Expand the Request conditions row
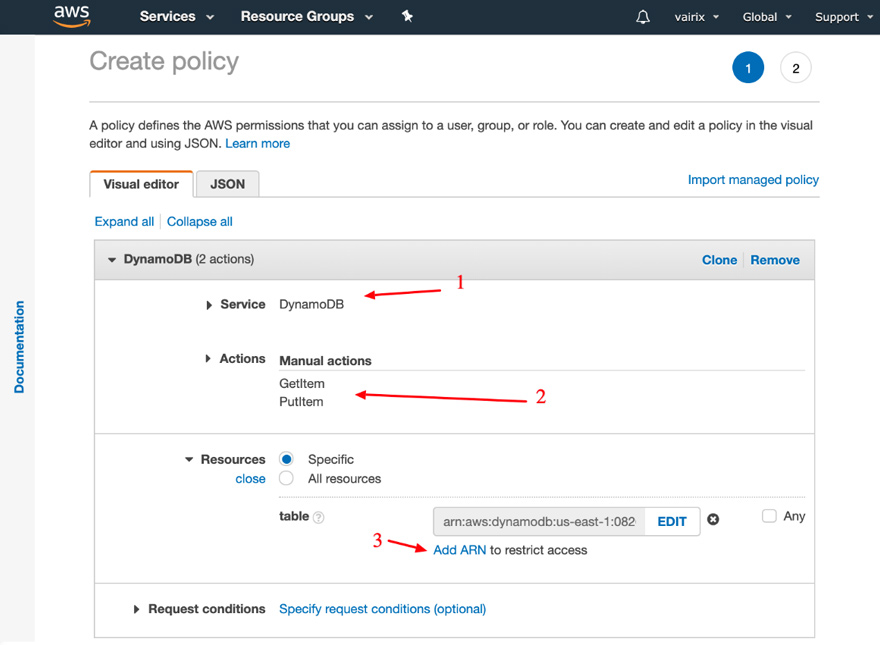 click(136, 609)
